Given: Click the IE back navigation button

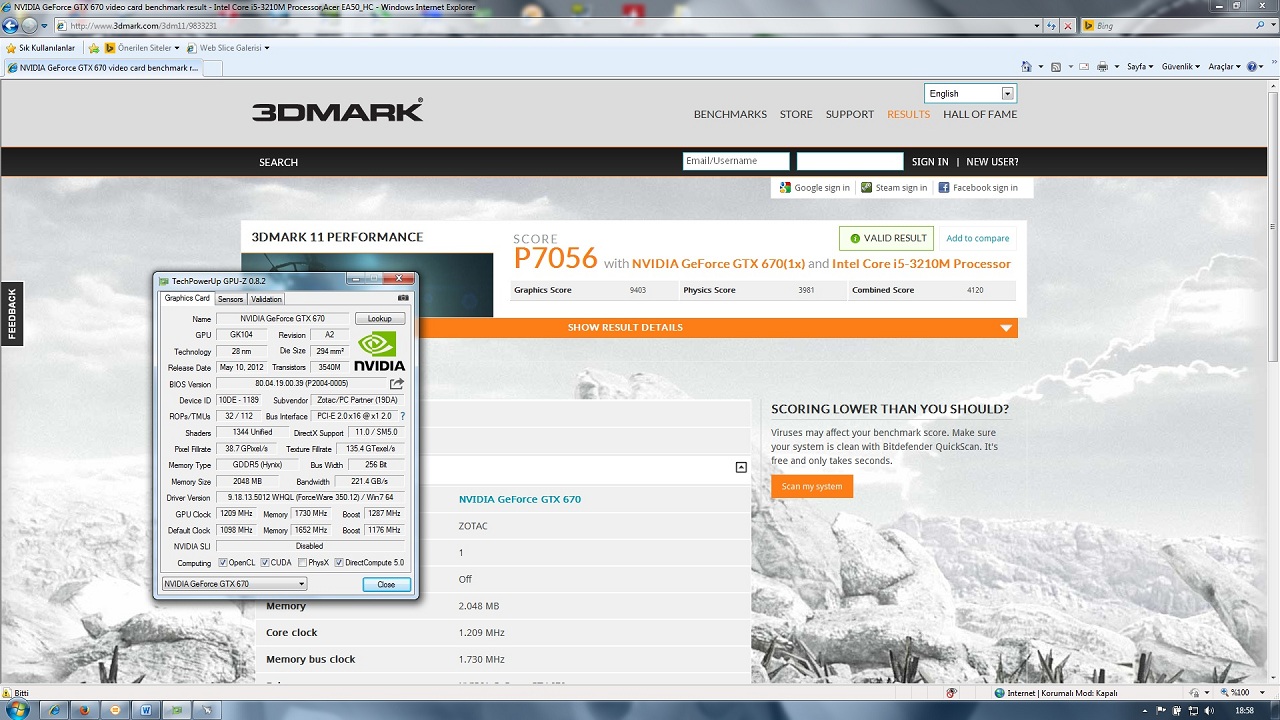Looking at the screenshot, I should pyautogui.click(x=11, y=25).
